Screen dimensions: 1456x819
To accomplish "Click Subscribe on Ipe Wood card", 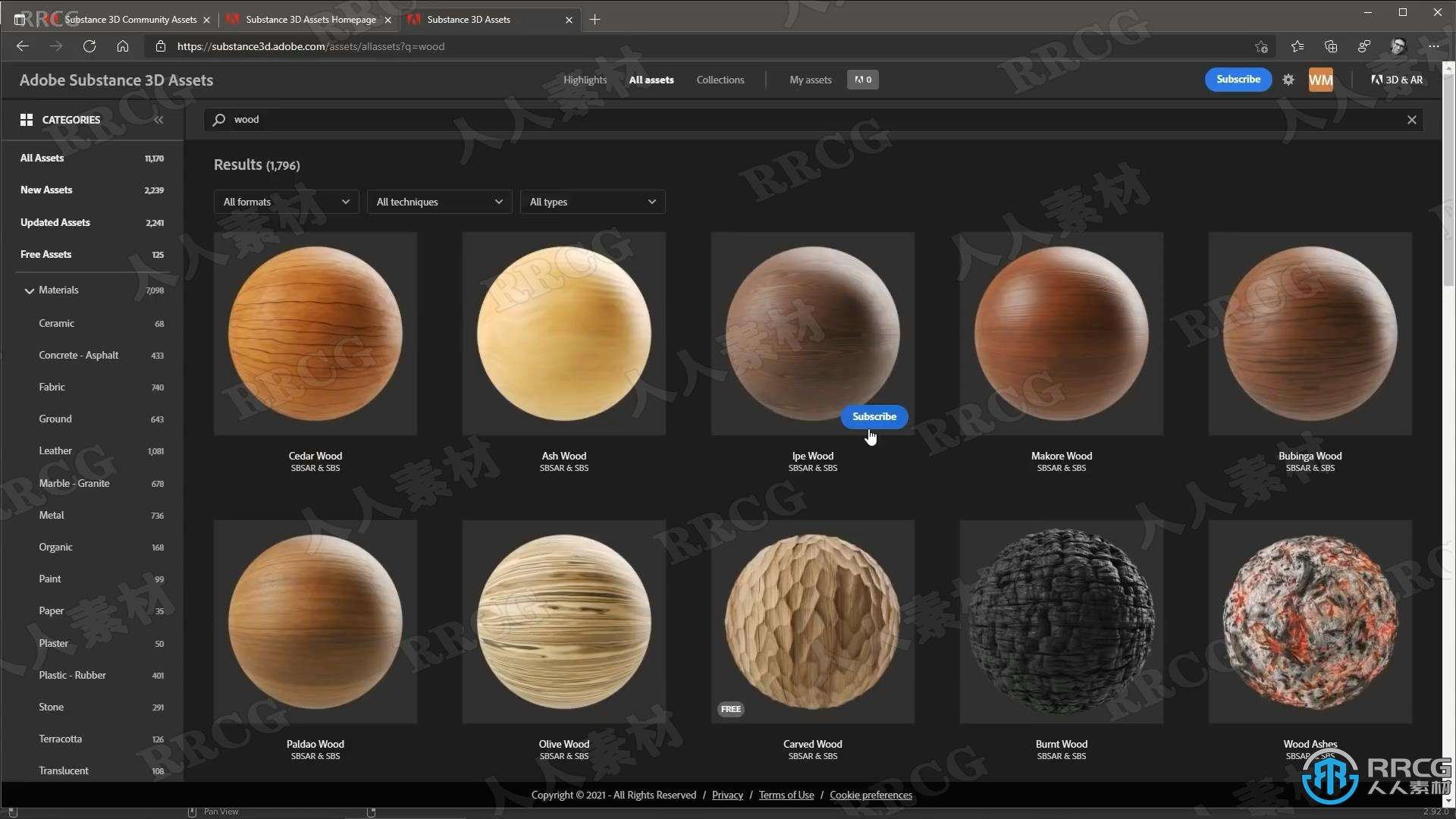I will [x=874, y=416].
